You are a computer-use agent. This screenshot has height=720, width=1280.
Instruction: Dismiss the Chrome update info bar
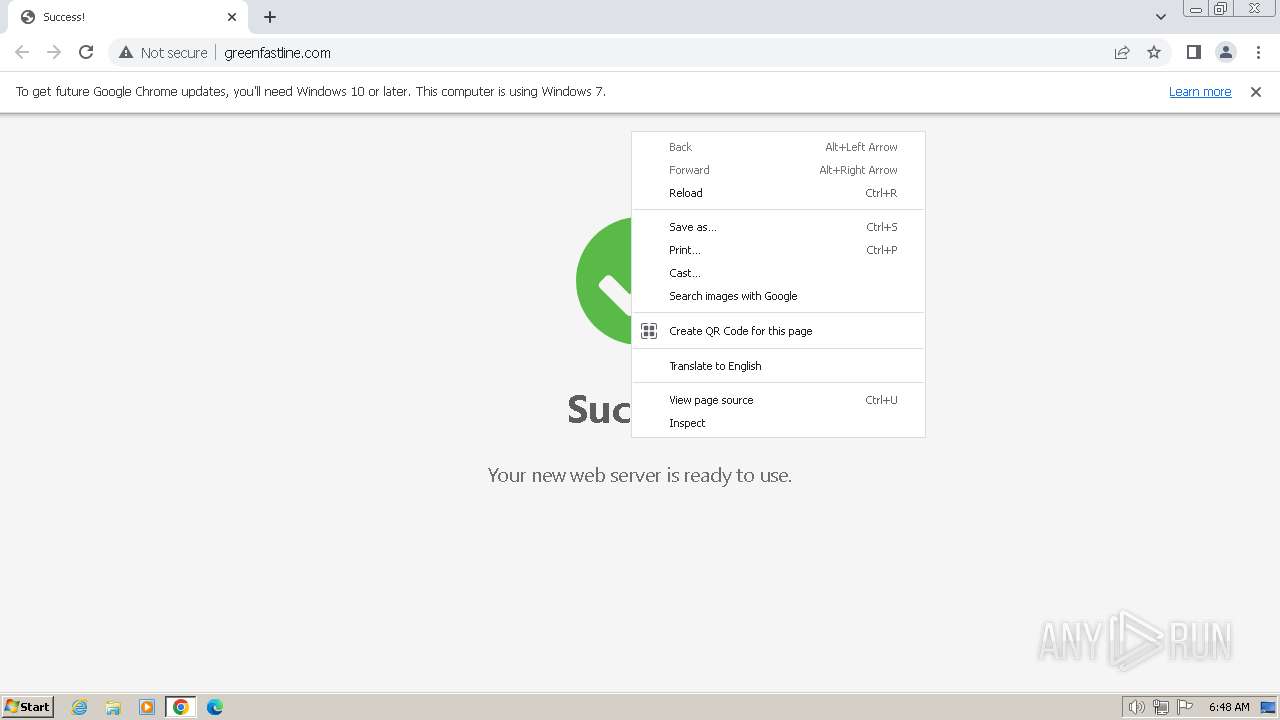coord(1256,91)
